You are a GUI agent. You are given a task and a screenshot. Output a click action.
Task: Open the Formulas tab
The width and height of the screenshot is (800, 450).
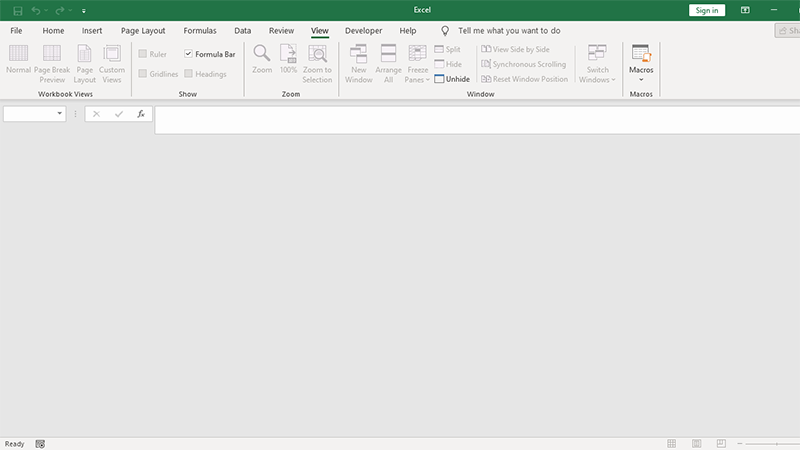200,31
